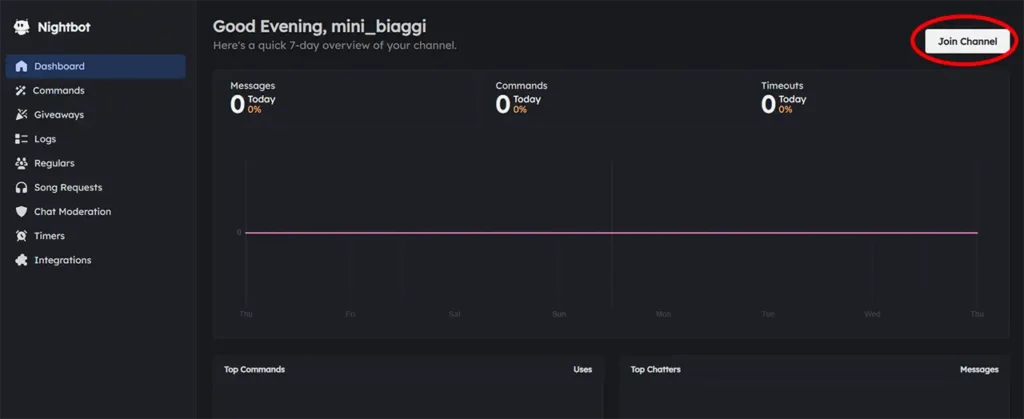Click the Top Chatters heading
This screenshot has width=1024, height=419.
656,369
